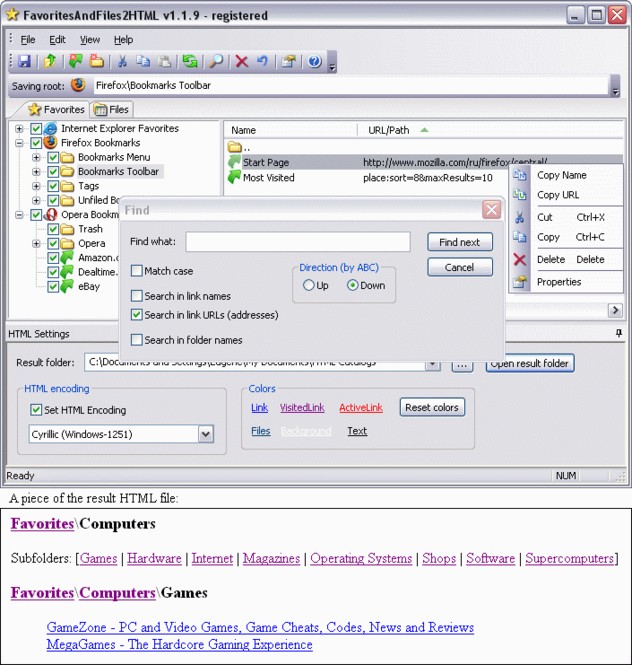
Task: Toggle the Set HTML Encoding checkbox
Action: point(36,410)
